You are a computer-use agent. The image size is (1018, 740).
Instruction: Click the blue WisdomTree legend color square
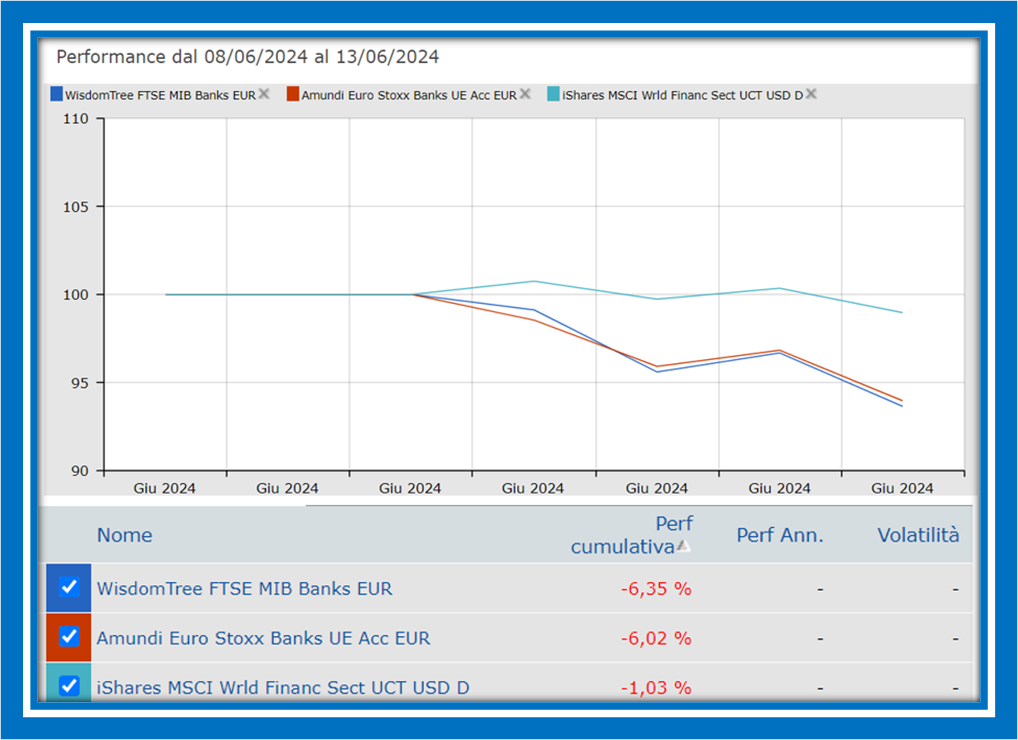[x=56, y=95]
